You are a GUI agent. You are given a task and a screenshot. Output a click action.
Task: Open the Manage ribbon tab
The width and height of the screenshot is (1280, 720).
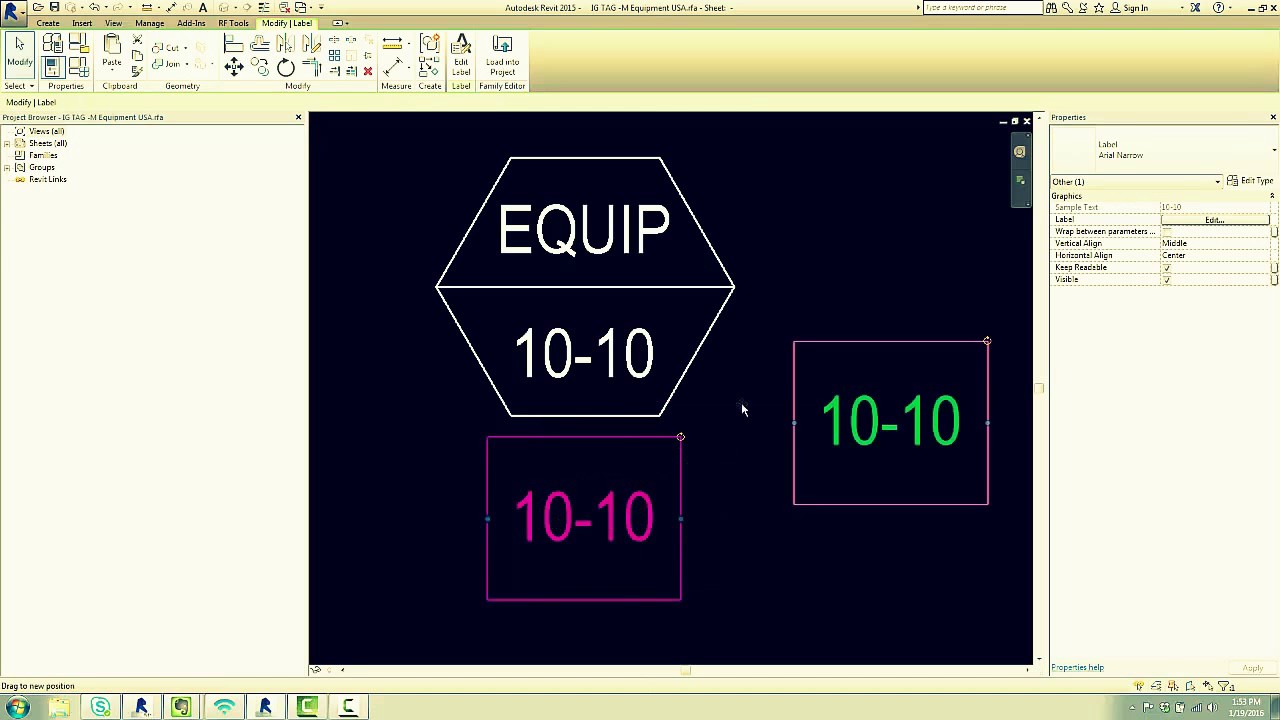(149, 23)
